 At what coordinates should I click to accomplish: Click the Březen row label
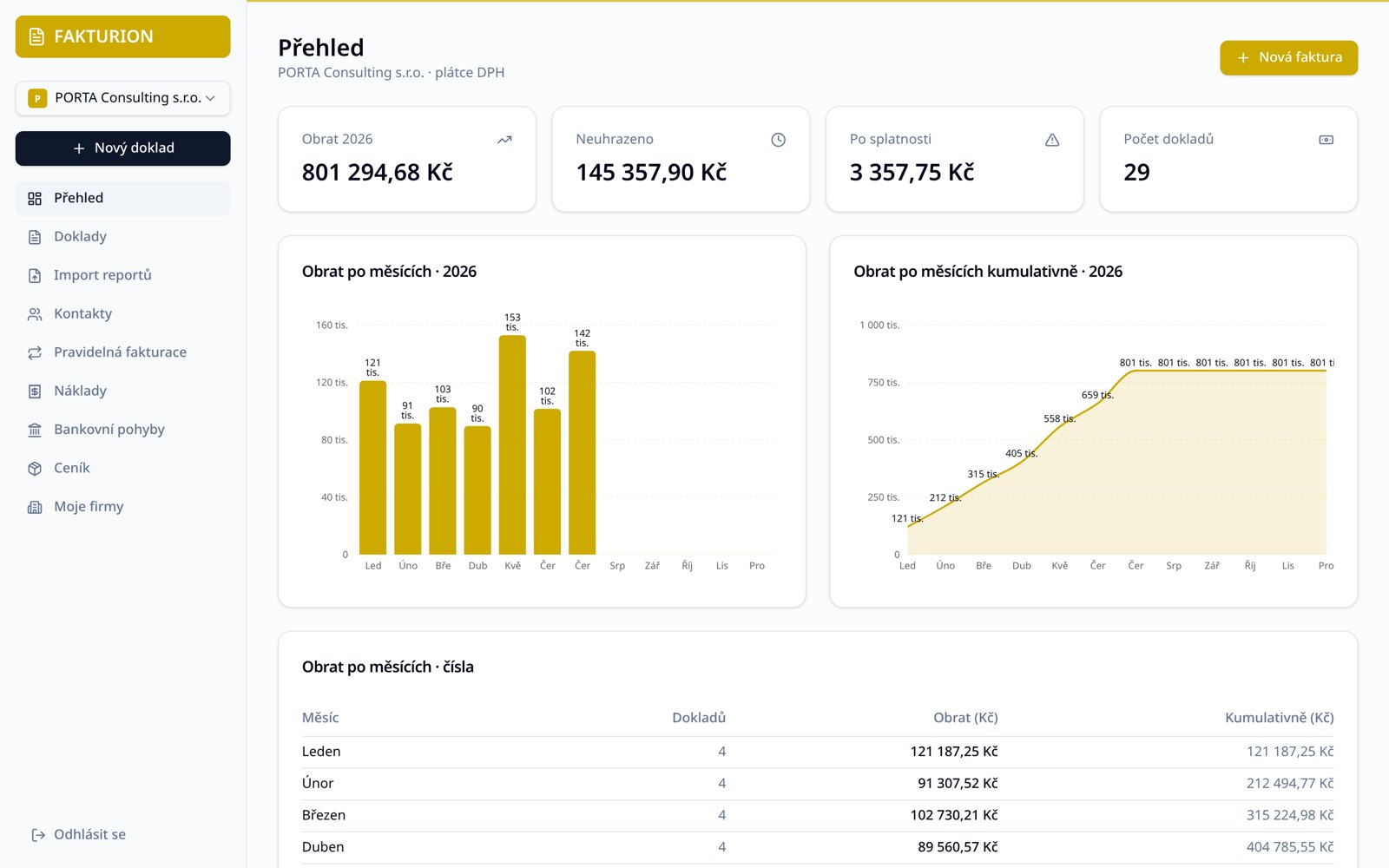click(x=324, y=815)
